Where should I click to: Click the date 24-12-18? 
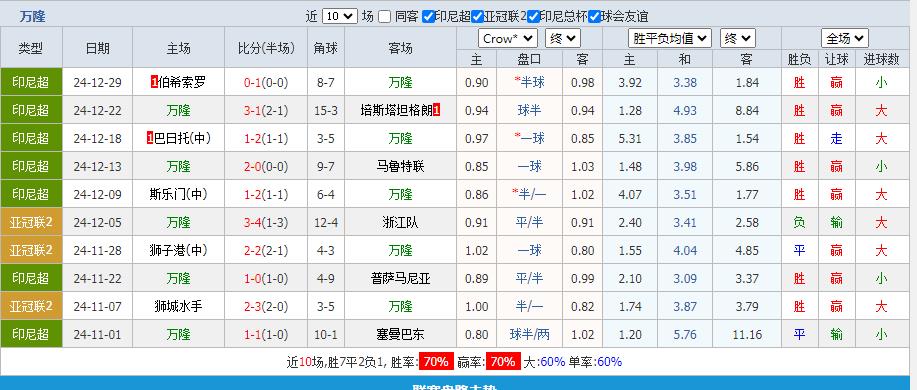pyautogui.click(x=98, y=139)
